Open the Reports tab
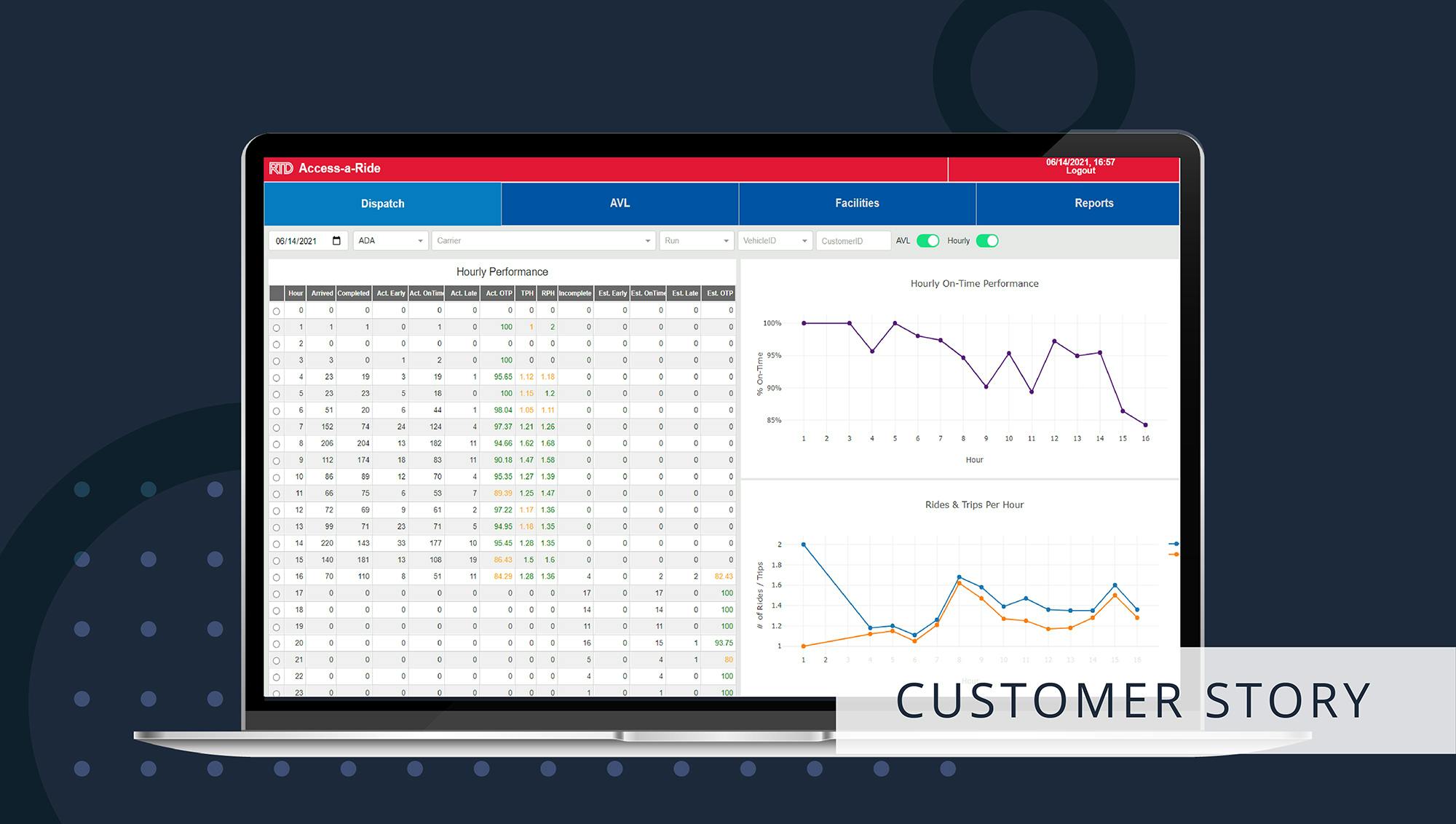Image resolution: width=1456 pixels, height=824 pixels. (x=1078, y=204)
